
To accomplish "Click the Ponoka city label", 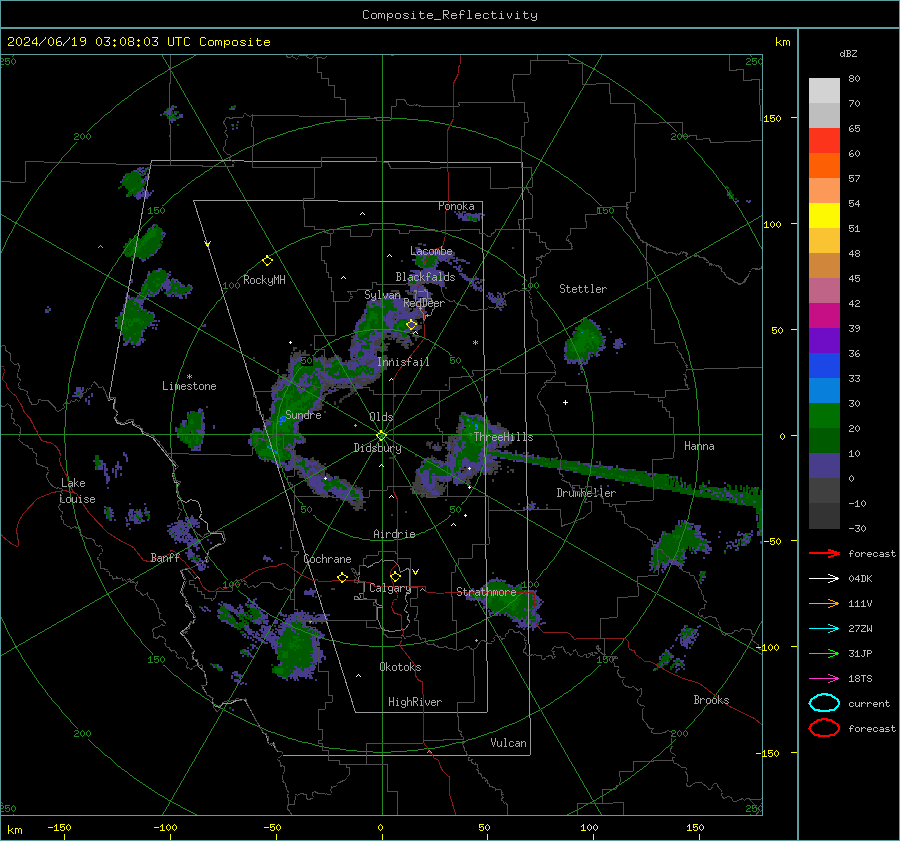I will 456,206.
